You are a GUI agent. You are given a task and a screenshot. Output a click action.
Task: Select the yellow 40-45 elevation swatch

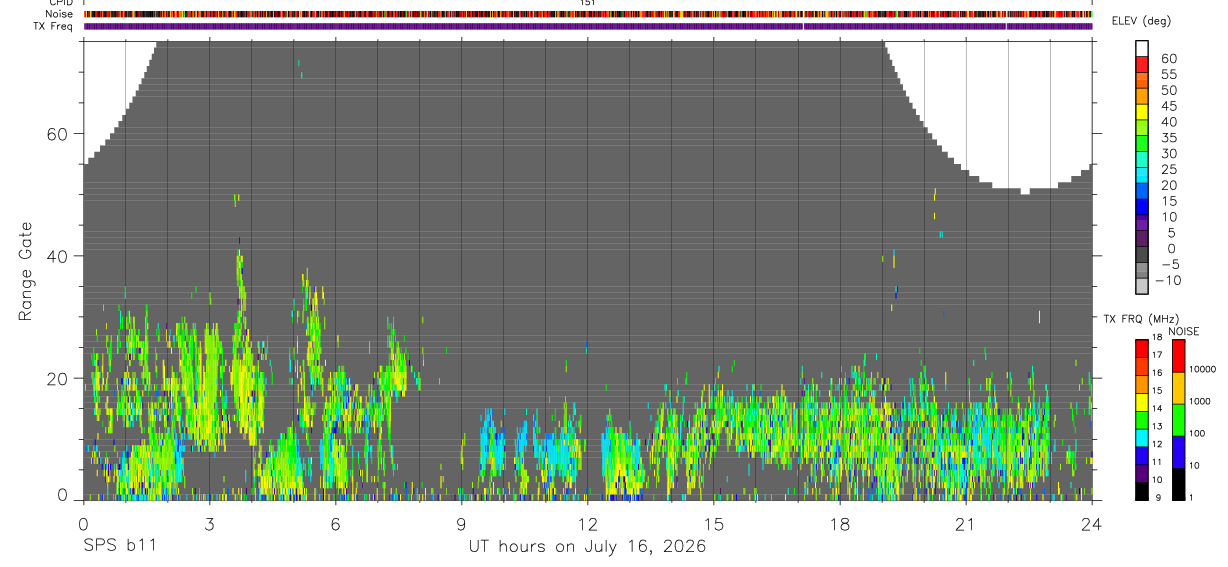coord(1142,113)
